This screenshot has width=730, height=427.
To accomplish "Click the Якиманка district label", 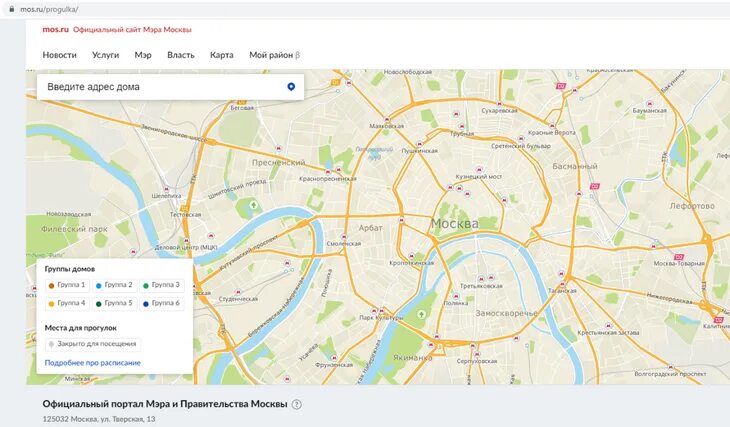I will (412, 358).
